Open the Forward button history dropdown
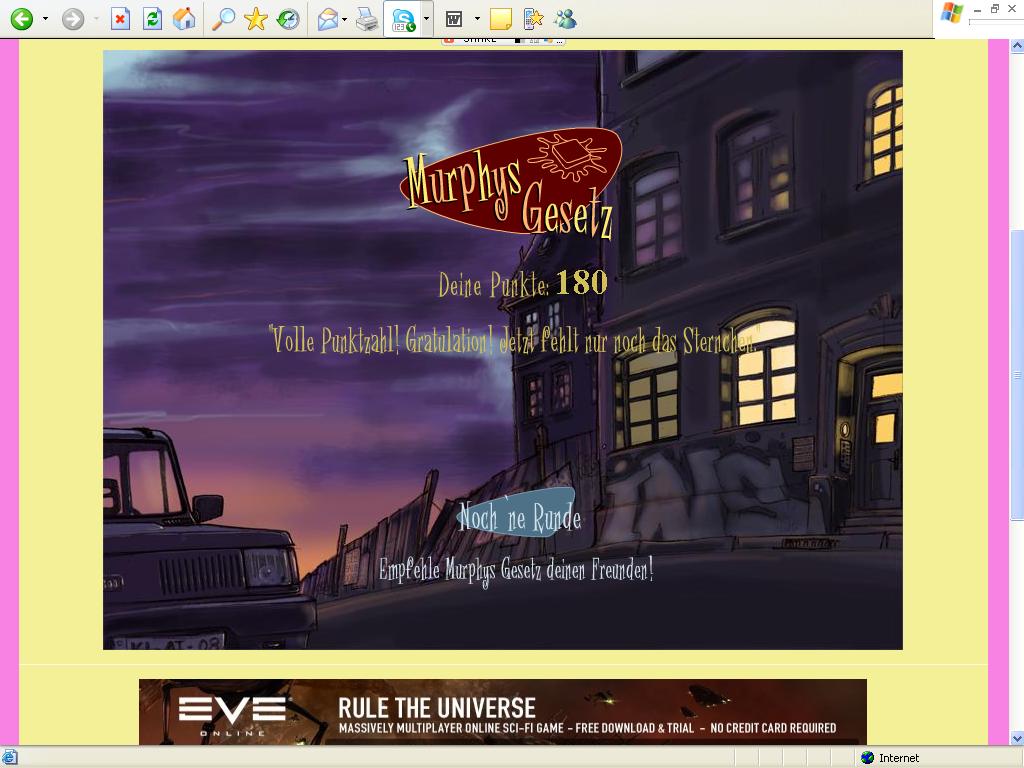 tap(97, 19)
